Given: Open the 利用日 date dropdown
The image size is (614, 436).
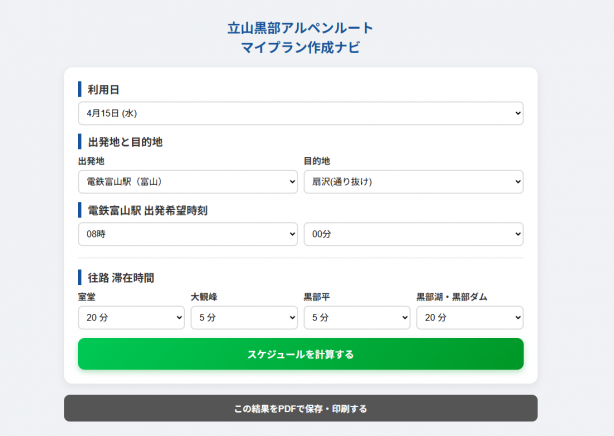Looking at the screenshot, I should click(x=300, y=114).
